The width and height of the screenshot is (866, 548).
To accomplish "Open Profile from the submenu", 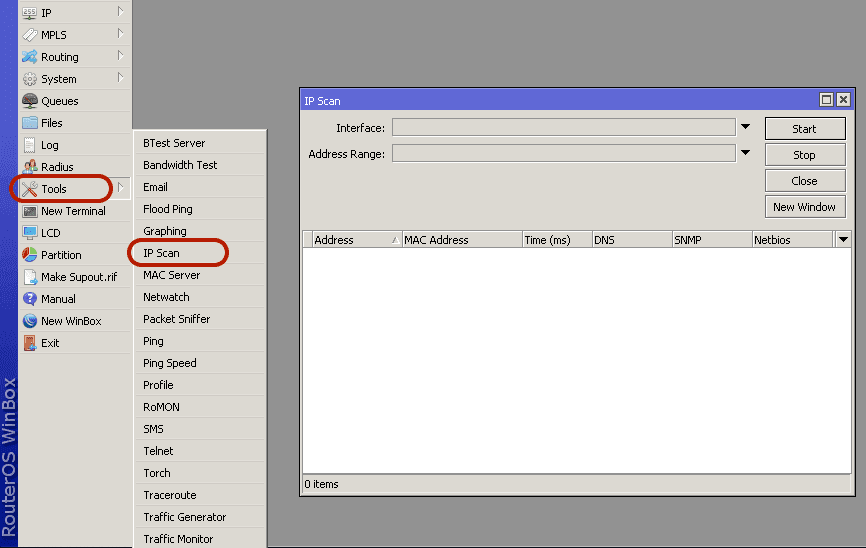I will tap(200, 385).
